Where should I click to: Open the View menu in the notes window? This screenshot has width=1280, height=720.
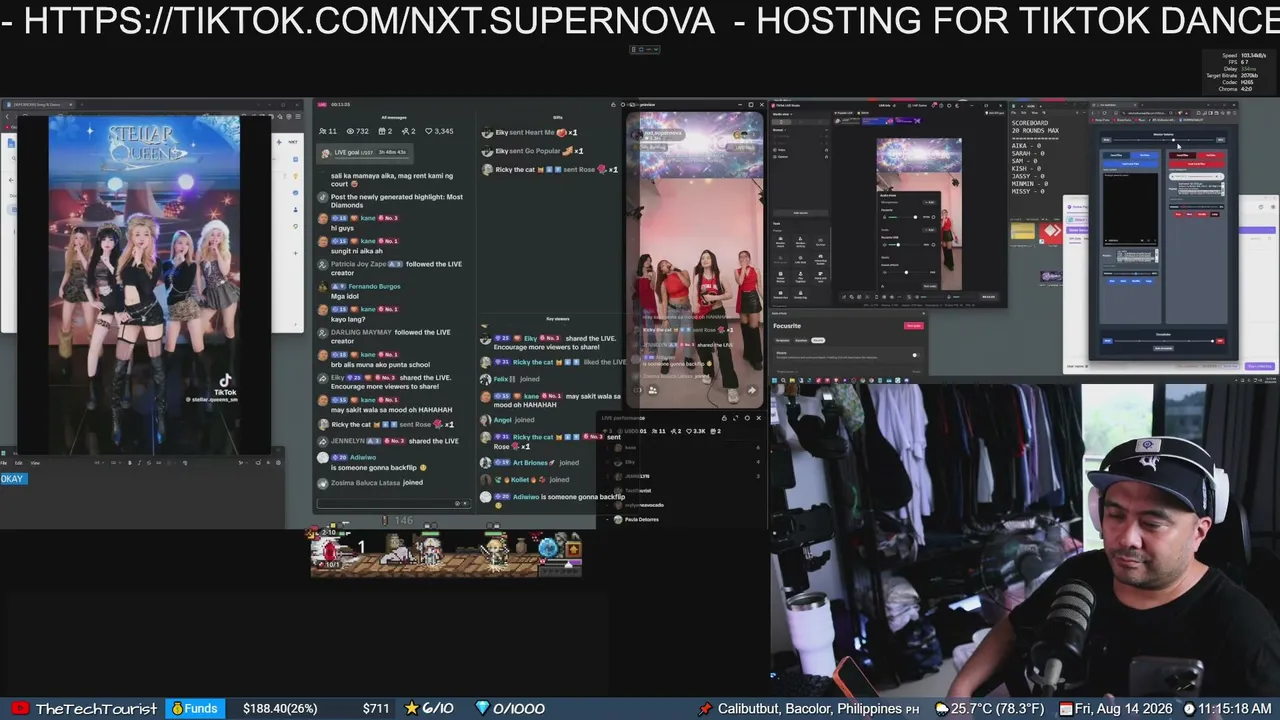[x=35, y=463]
